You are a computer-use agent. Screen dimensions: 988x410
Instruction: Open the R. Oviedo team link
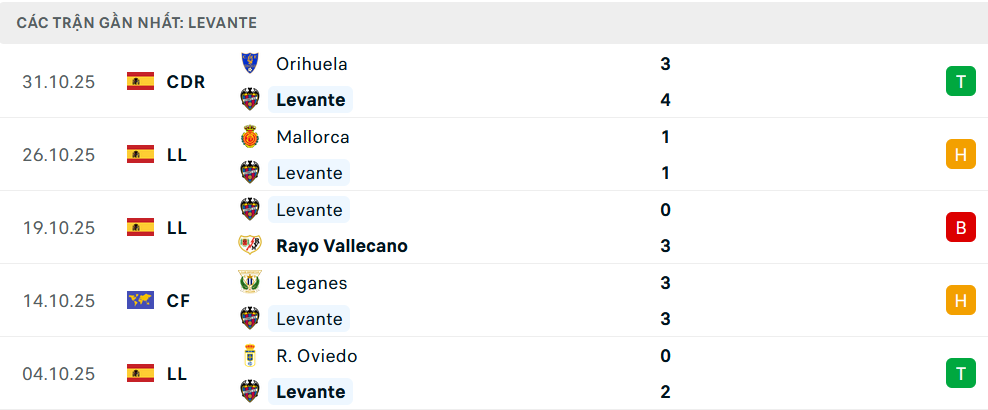pos(316,356)
